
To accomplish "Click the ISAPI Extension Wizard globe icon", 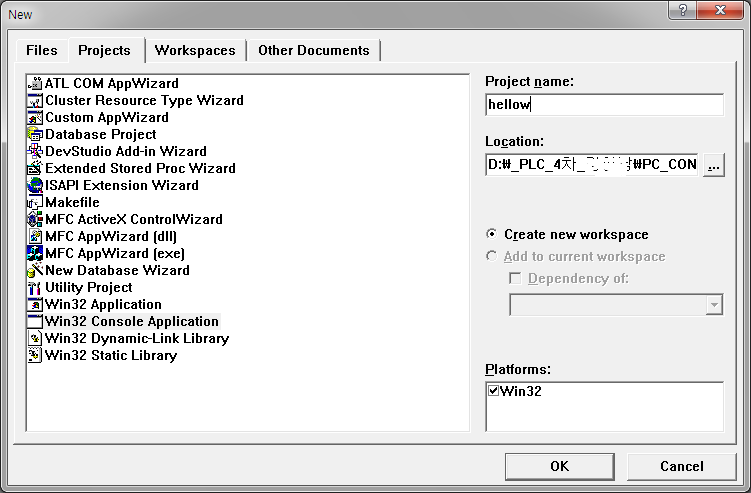I will 35,185.
